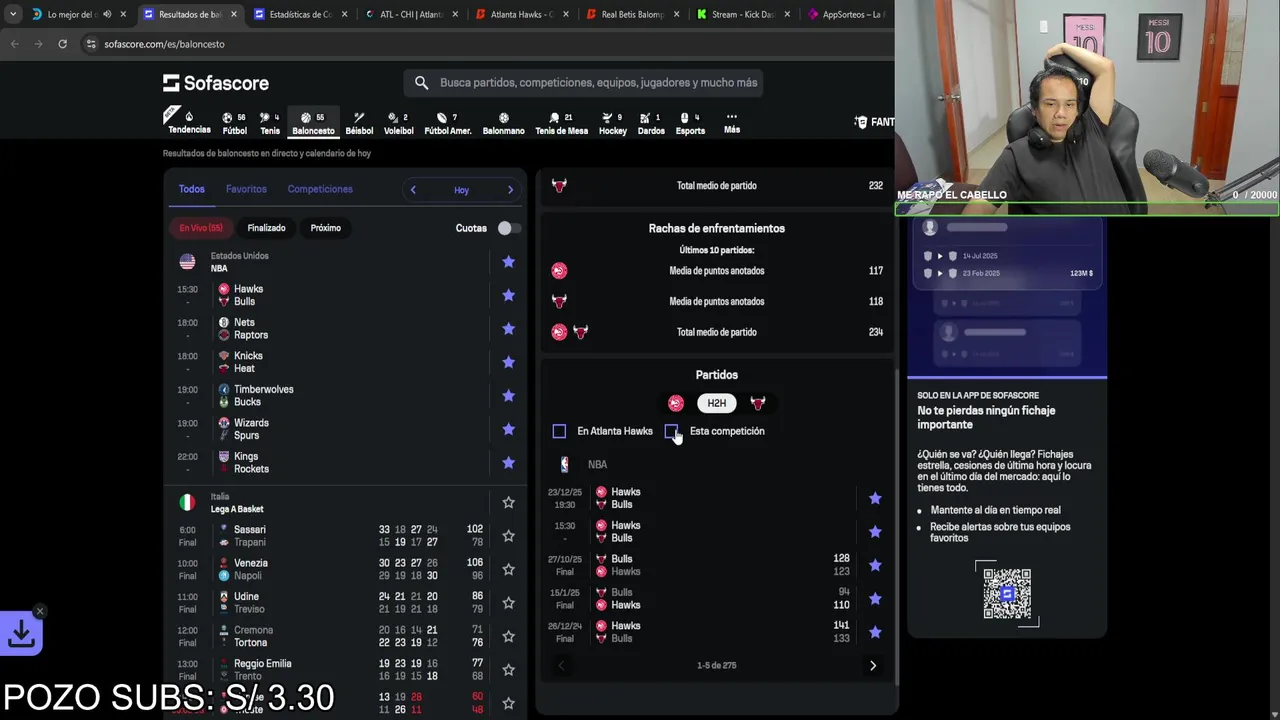Viewport: 1280px width, 720px height.
Task: Toggle favorite star for Wizards vs Spurs
Action: coord(508,429)
